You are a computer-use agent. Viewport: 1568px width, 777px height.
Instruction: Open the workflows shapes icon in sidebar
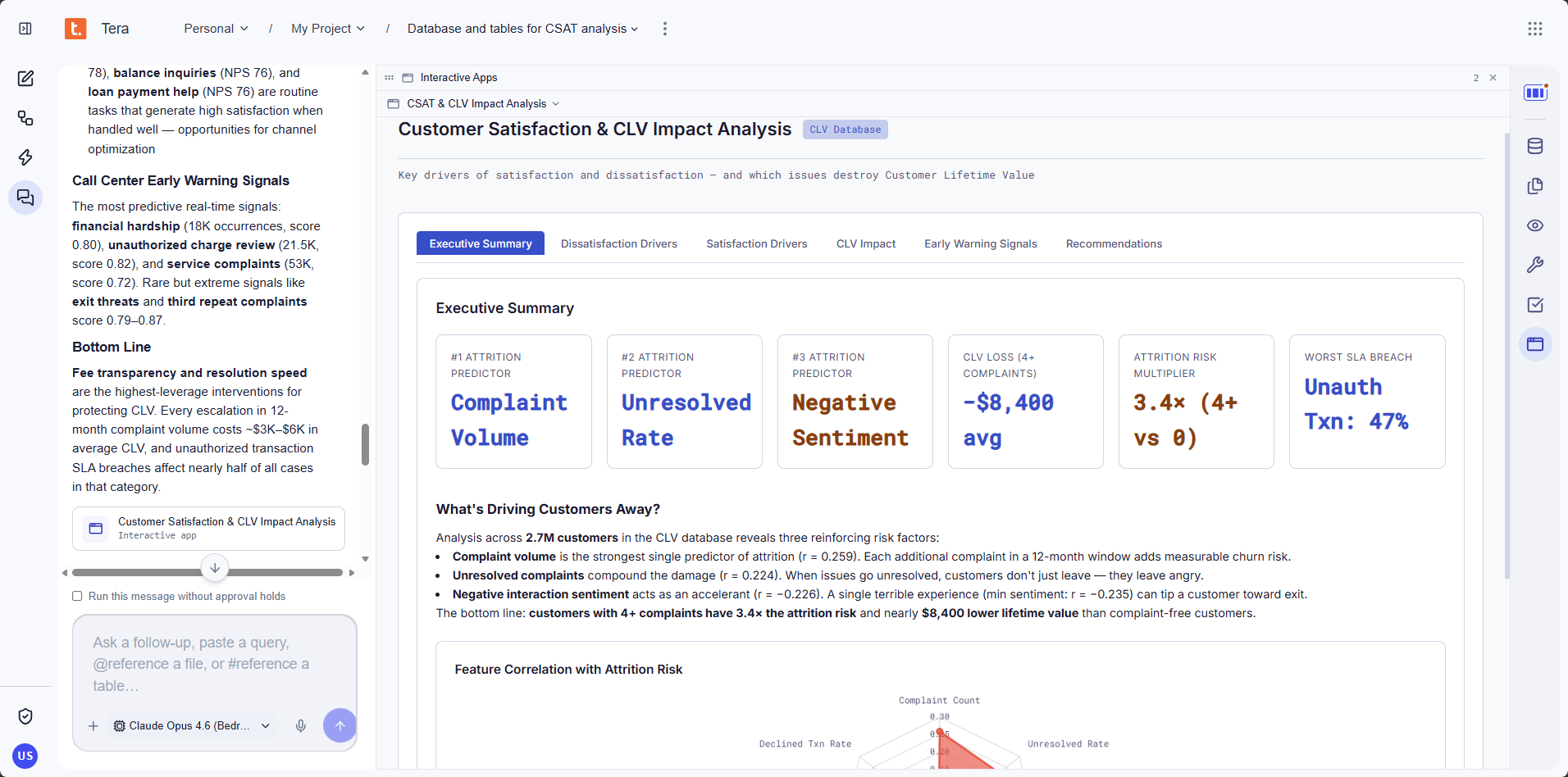click(25, 118)
